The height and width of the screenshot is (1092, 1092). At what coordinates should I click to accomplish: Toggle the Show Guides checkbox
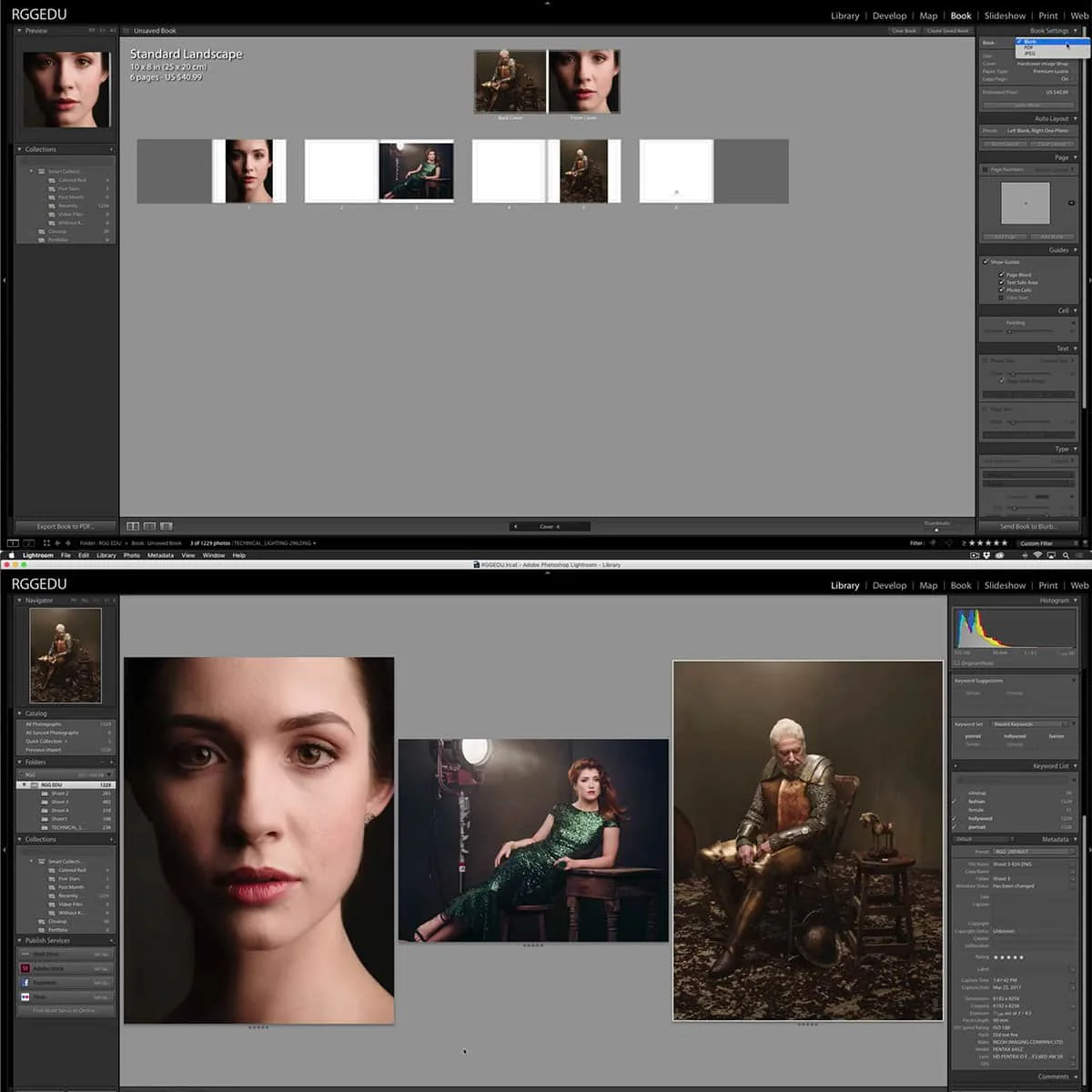986,262
